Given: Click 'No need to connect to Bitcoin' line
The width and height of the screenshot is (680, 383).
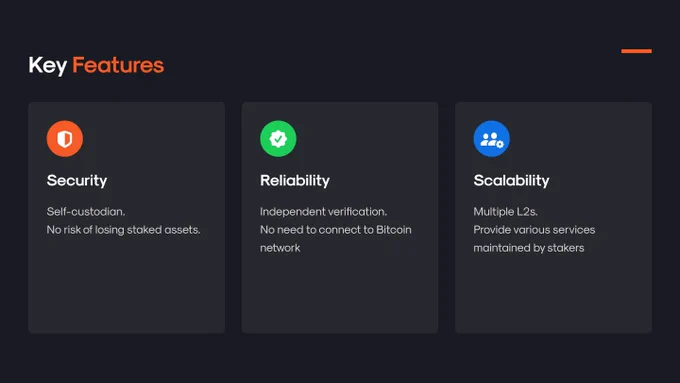Looking at the screenshot, I should [x=336, y=230].
